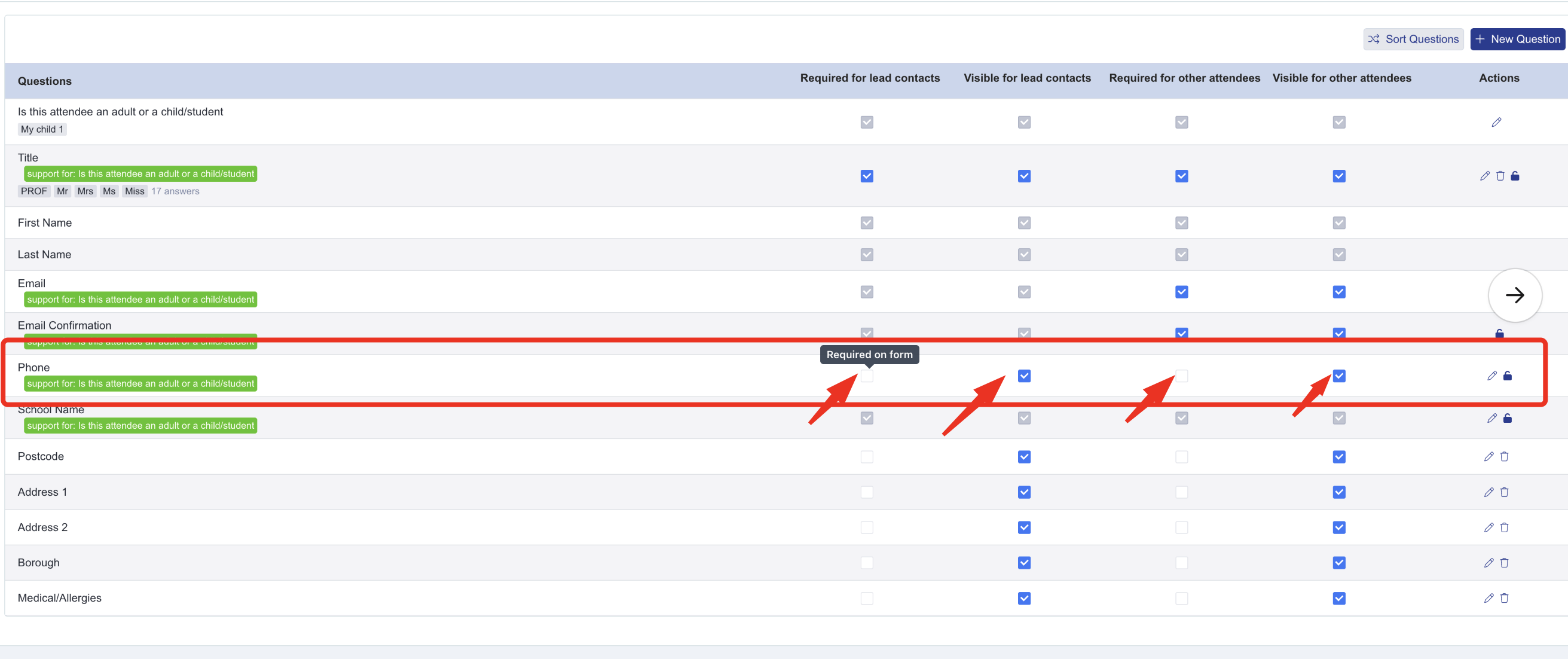Edit the Borough question
Image resolution: width=1568 pixels, height=659 pixels.
click(1488, 563)
